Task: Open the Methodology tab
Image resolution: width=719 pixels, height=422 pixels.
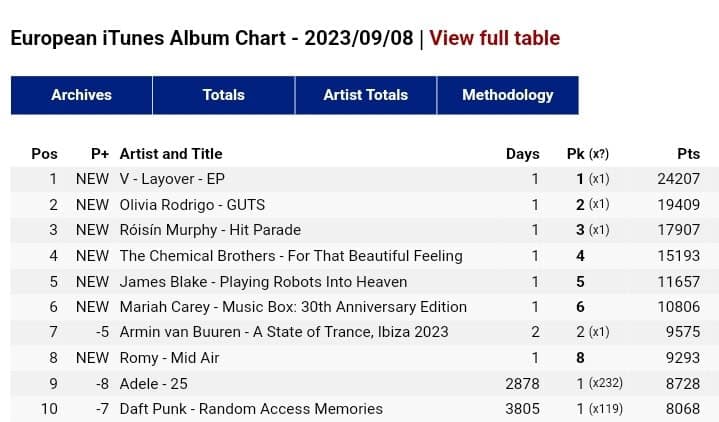Action: click(x=507, y=95)
